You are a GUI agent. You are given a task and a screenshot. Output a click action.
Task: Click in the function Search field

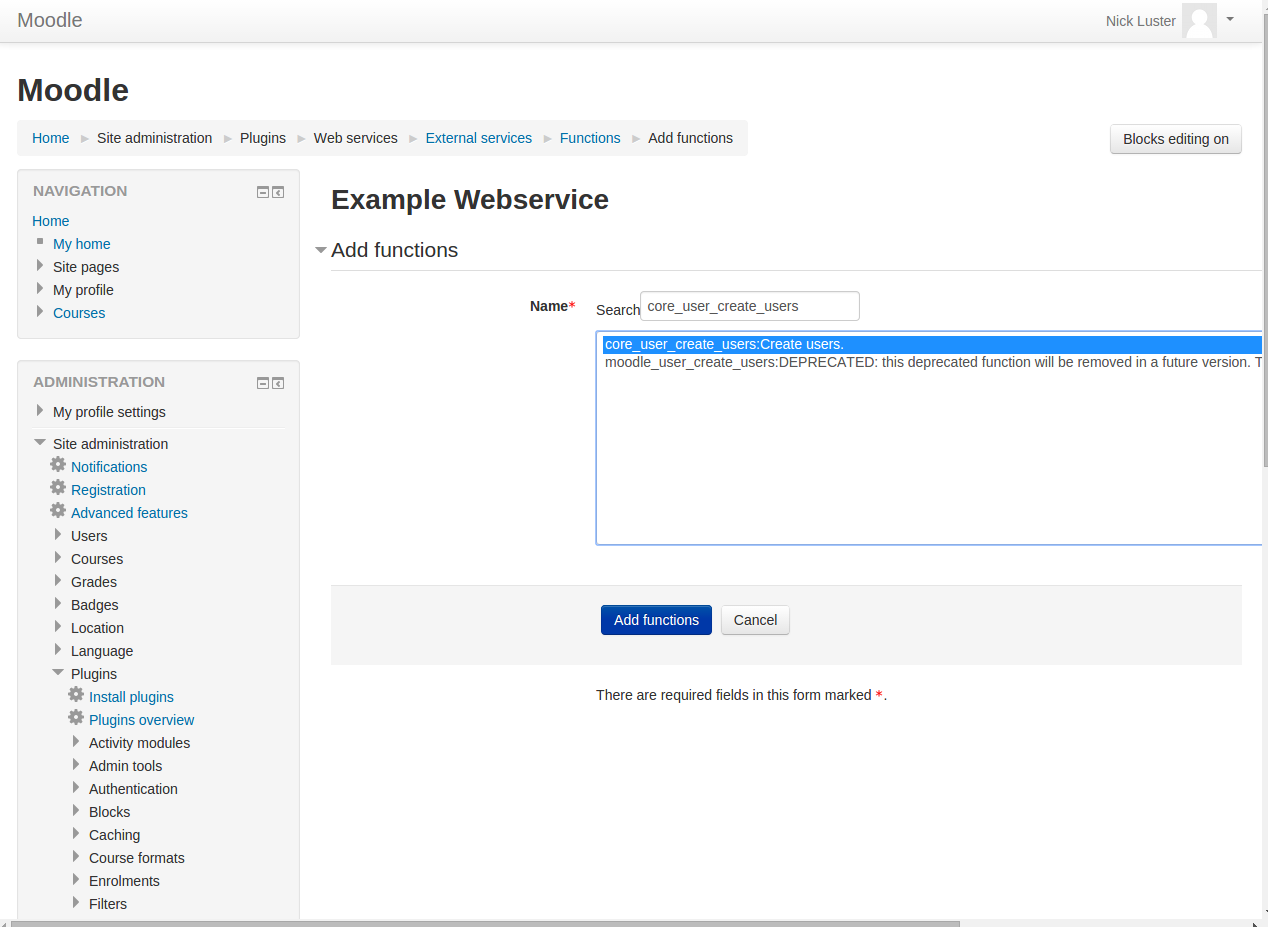[x=749, y=306]
